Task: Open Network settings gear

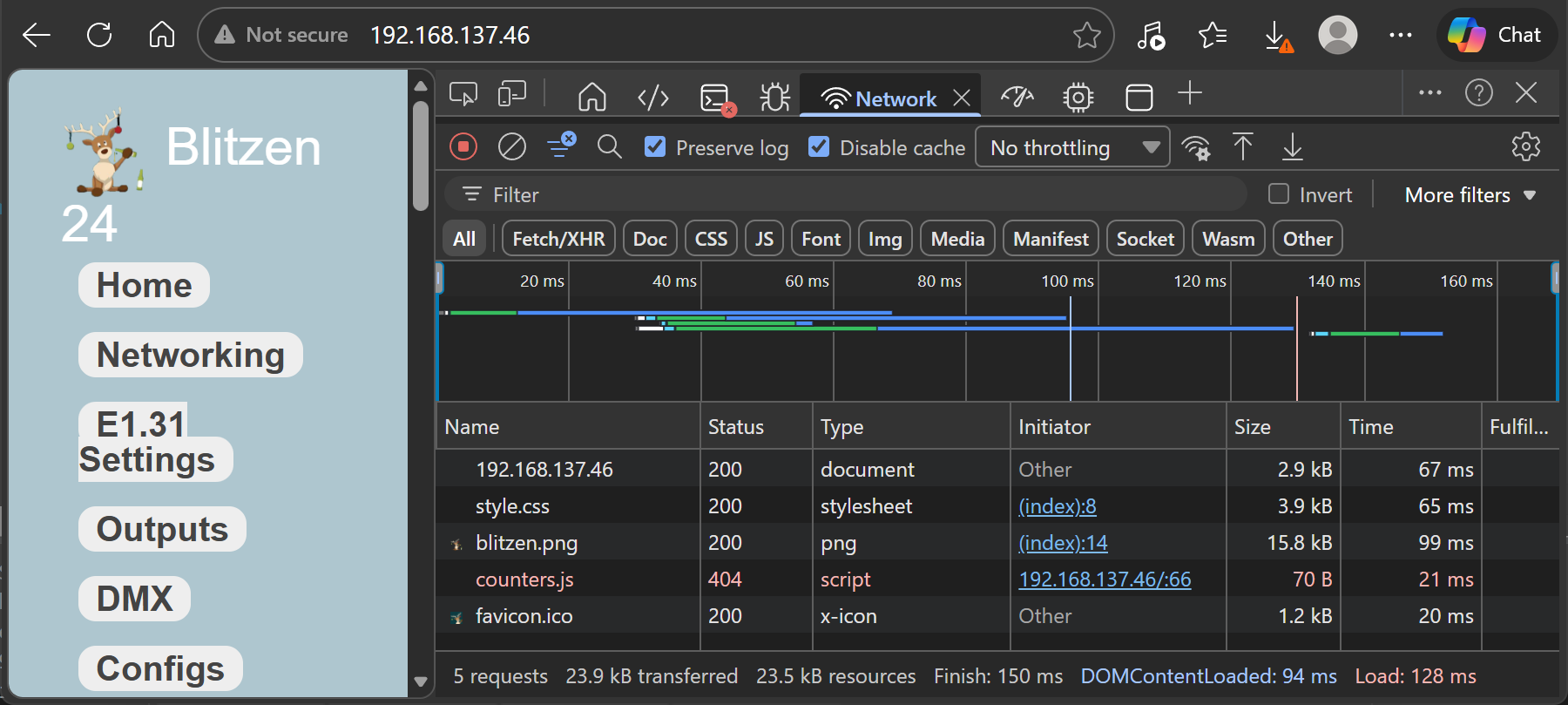Action: point(1525,147)
